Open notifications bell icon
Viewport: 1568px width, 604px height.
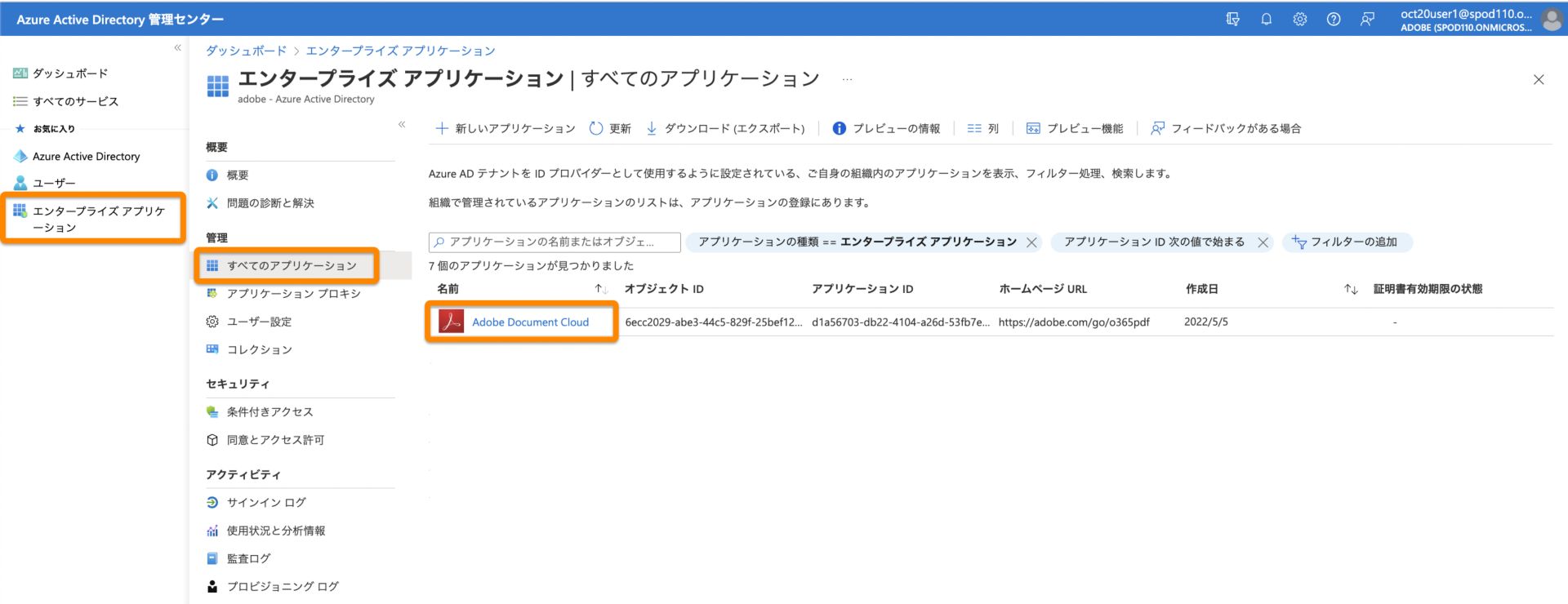1266,19
